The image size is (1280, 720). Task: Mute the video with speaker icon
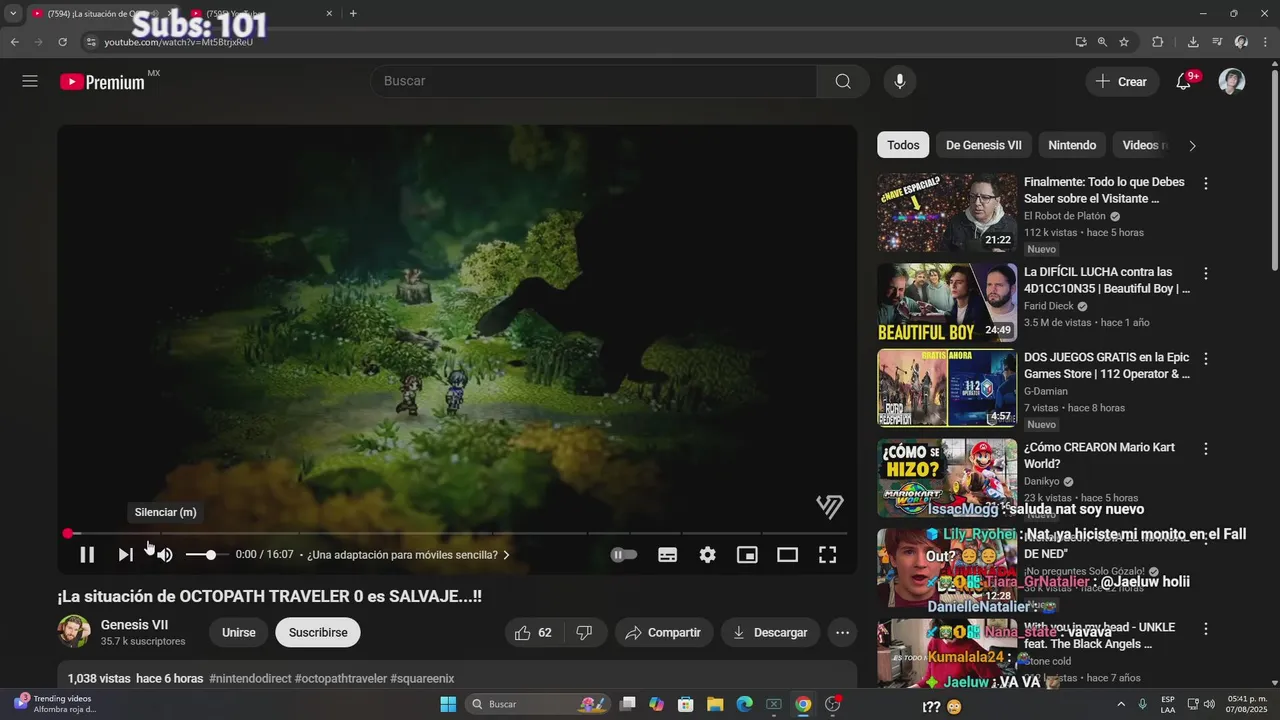(x=165, y=555)
